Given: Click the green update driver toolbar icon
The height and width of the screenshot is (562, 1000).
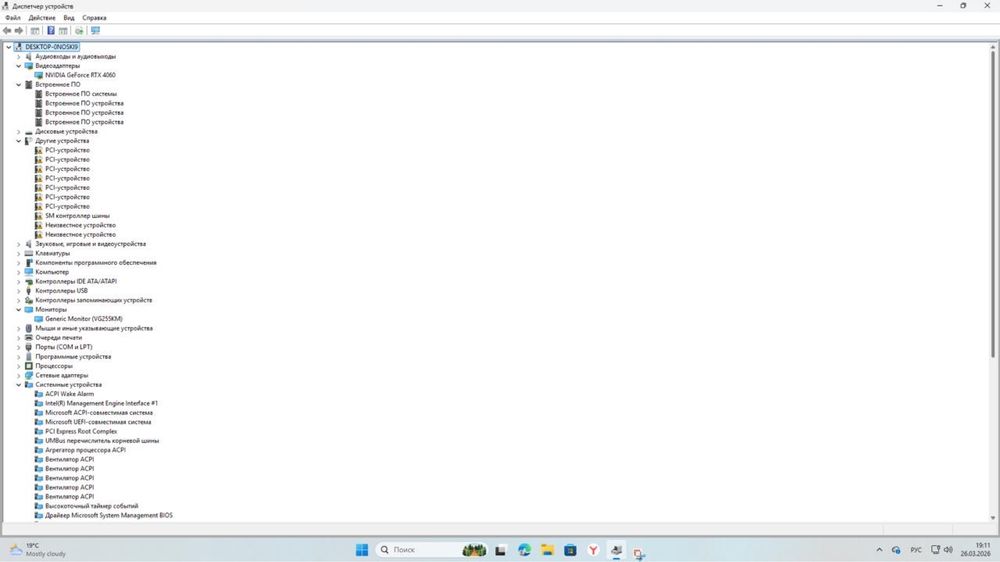Looking at the screenshot, I should click(x=79, y=31).
